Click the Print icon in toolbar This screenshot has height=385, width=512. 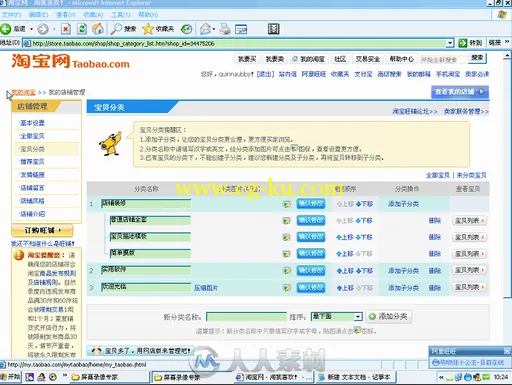coord(225,29)
